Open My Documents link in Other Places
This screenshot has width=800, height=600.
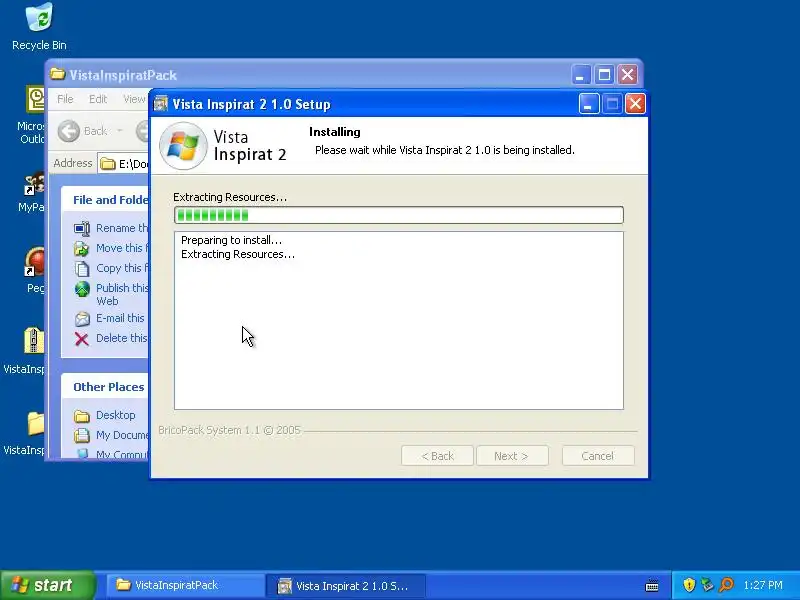point(122,435)
